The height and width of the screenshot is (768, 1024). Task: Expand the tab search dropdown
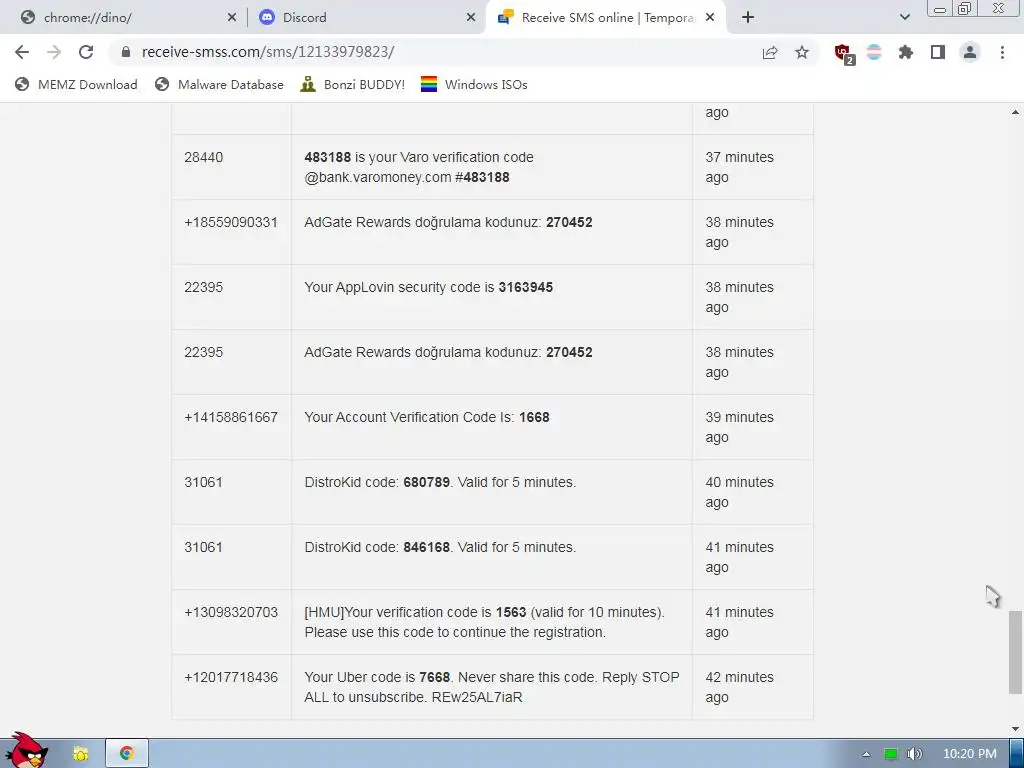(904, 18)
